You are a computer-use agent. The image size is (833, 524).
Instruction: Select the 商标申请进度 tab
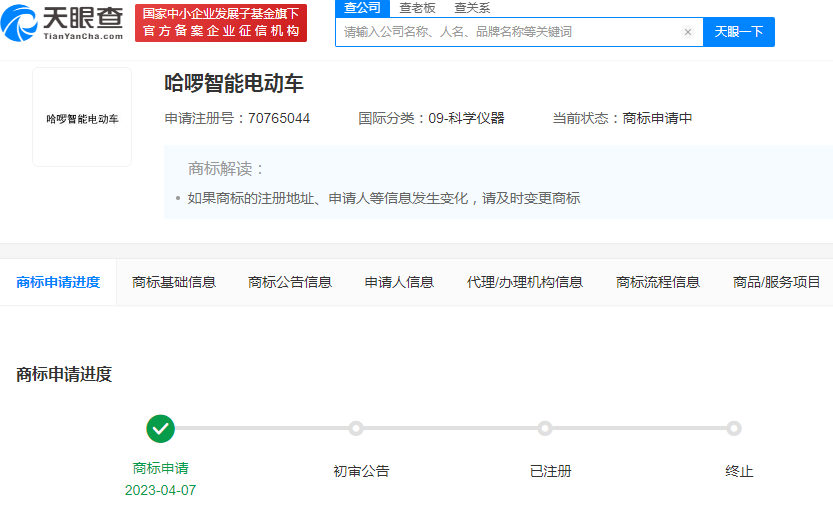tap(58, 282)
